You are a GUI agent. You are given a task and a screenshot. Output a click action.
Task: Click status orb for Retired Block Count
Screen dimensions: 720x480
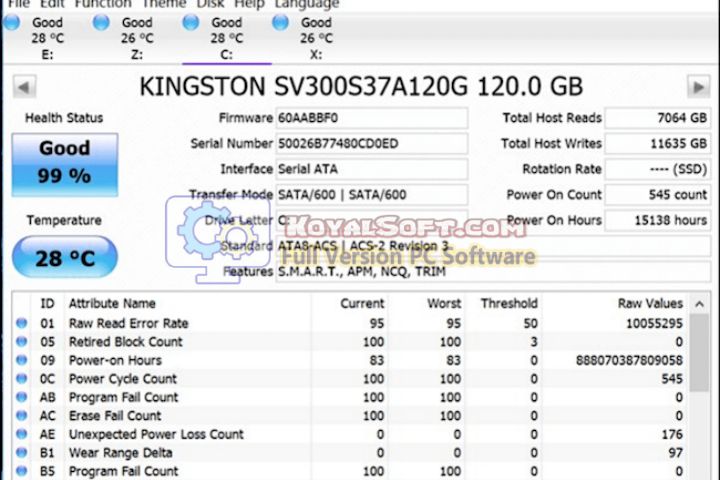pyautogui.click(x=22, y=342)
